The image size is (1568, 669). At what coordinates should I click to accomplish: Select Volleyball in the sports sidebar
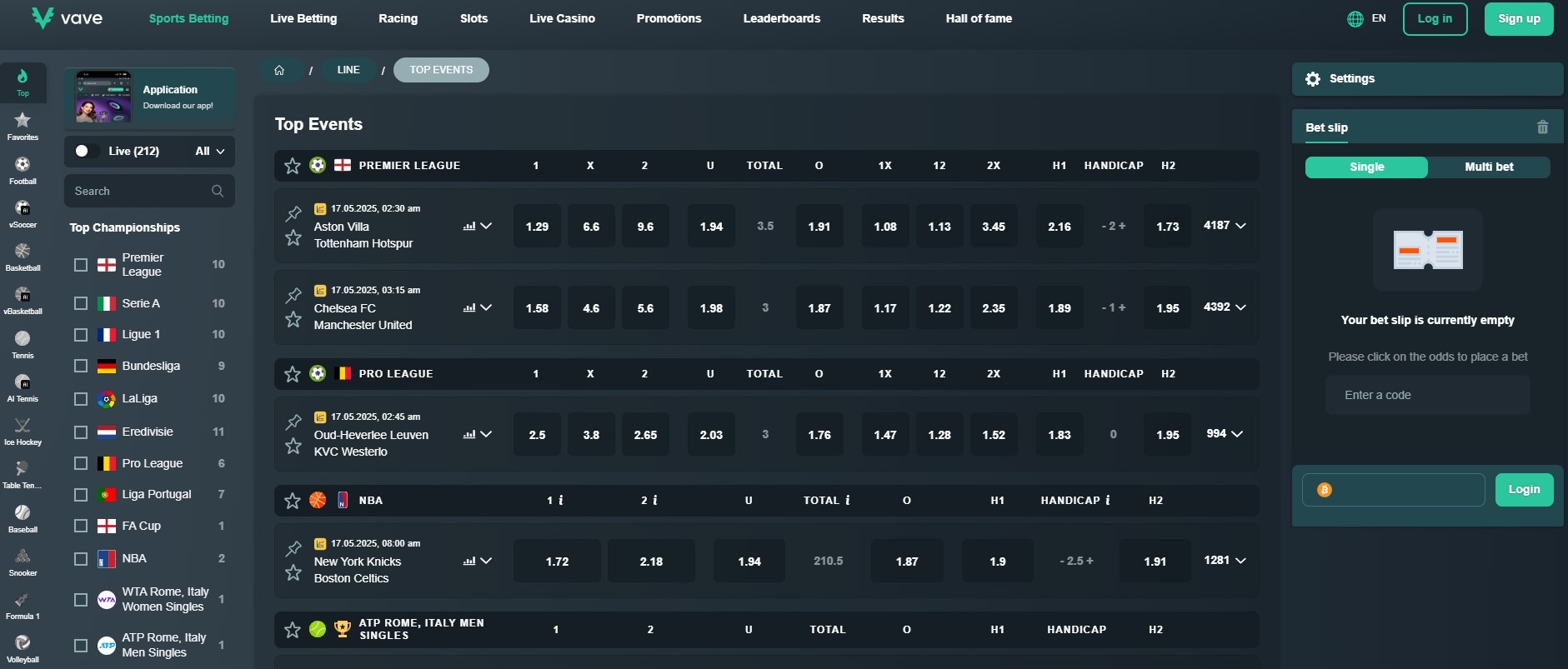coord(23,647)
